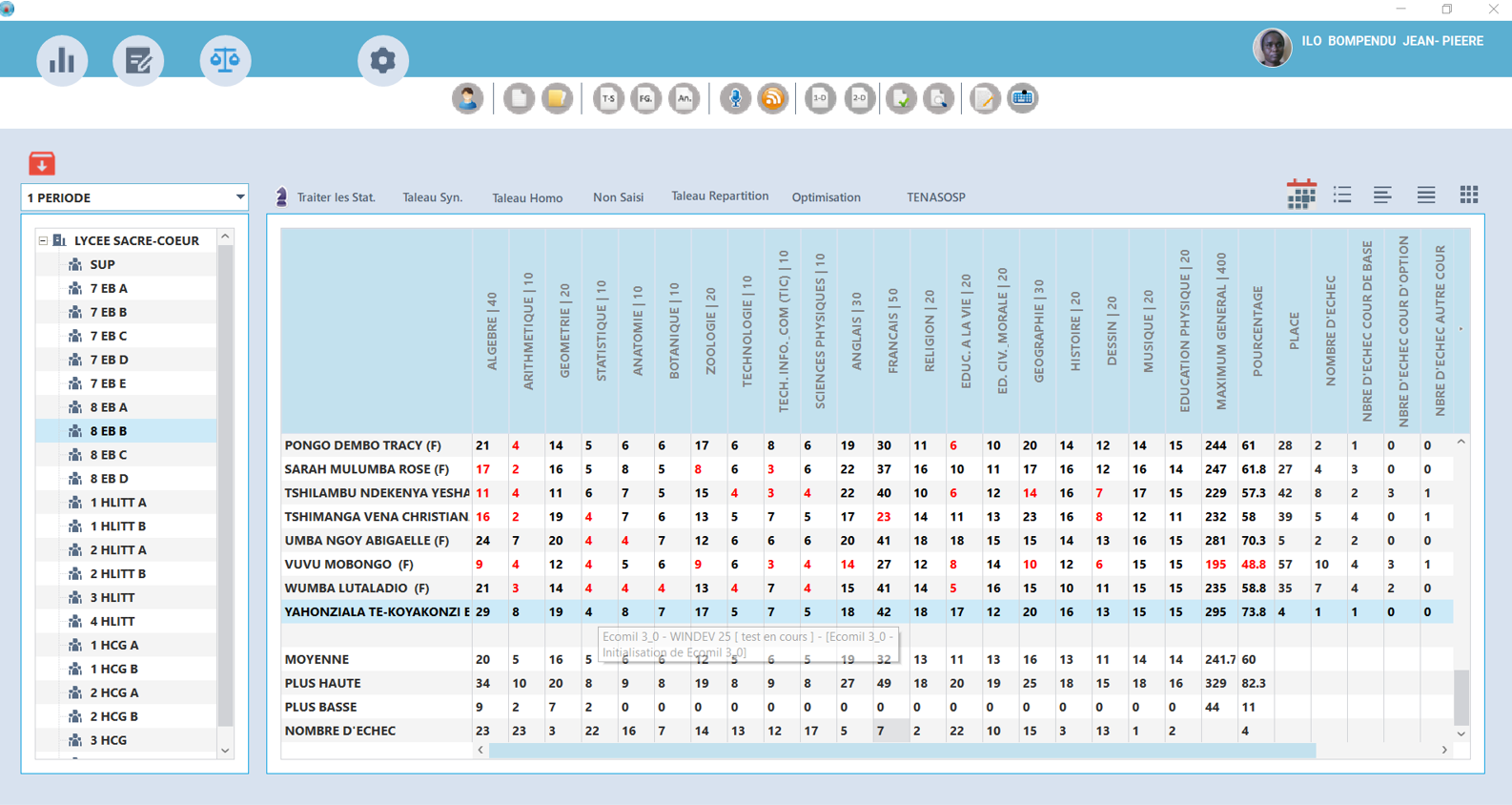
Task: Select row VUVU MOBONGO (F)
Action: click(x=866, y=565)
